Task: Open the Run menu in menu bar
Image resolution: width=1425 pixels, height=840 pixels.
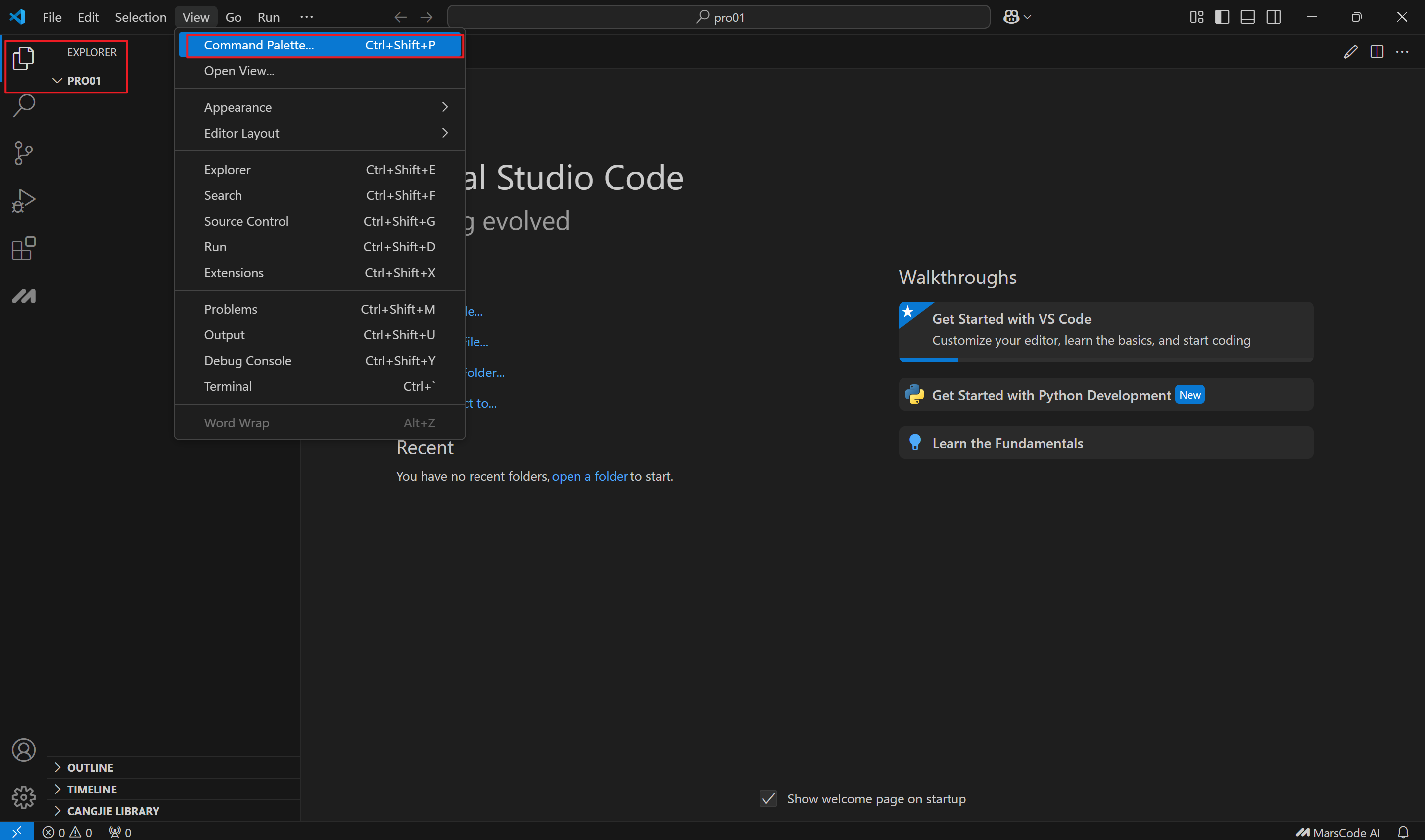Action: coord(268,17)
